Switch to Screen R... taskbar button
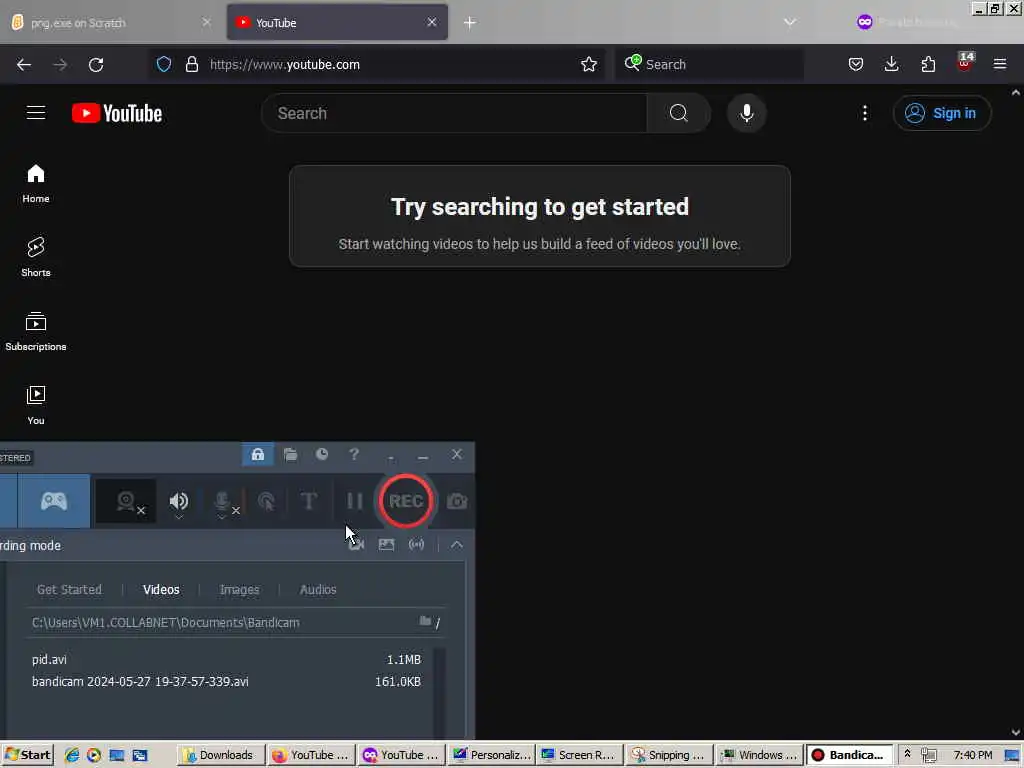Image resolution: width=1024 pixels, height=768 pixels. [x=580, y=755]
